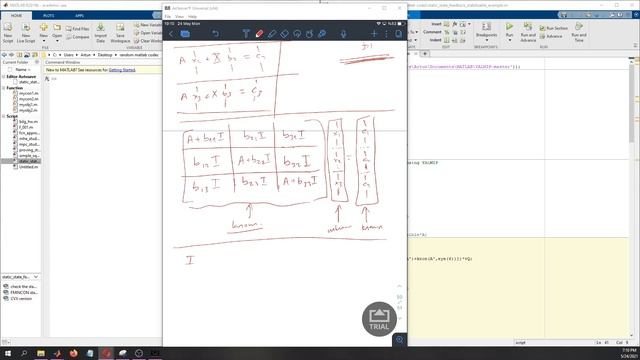Tap the zoom magnifier button on canvas

(x=399, y=340)
